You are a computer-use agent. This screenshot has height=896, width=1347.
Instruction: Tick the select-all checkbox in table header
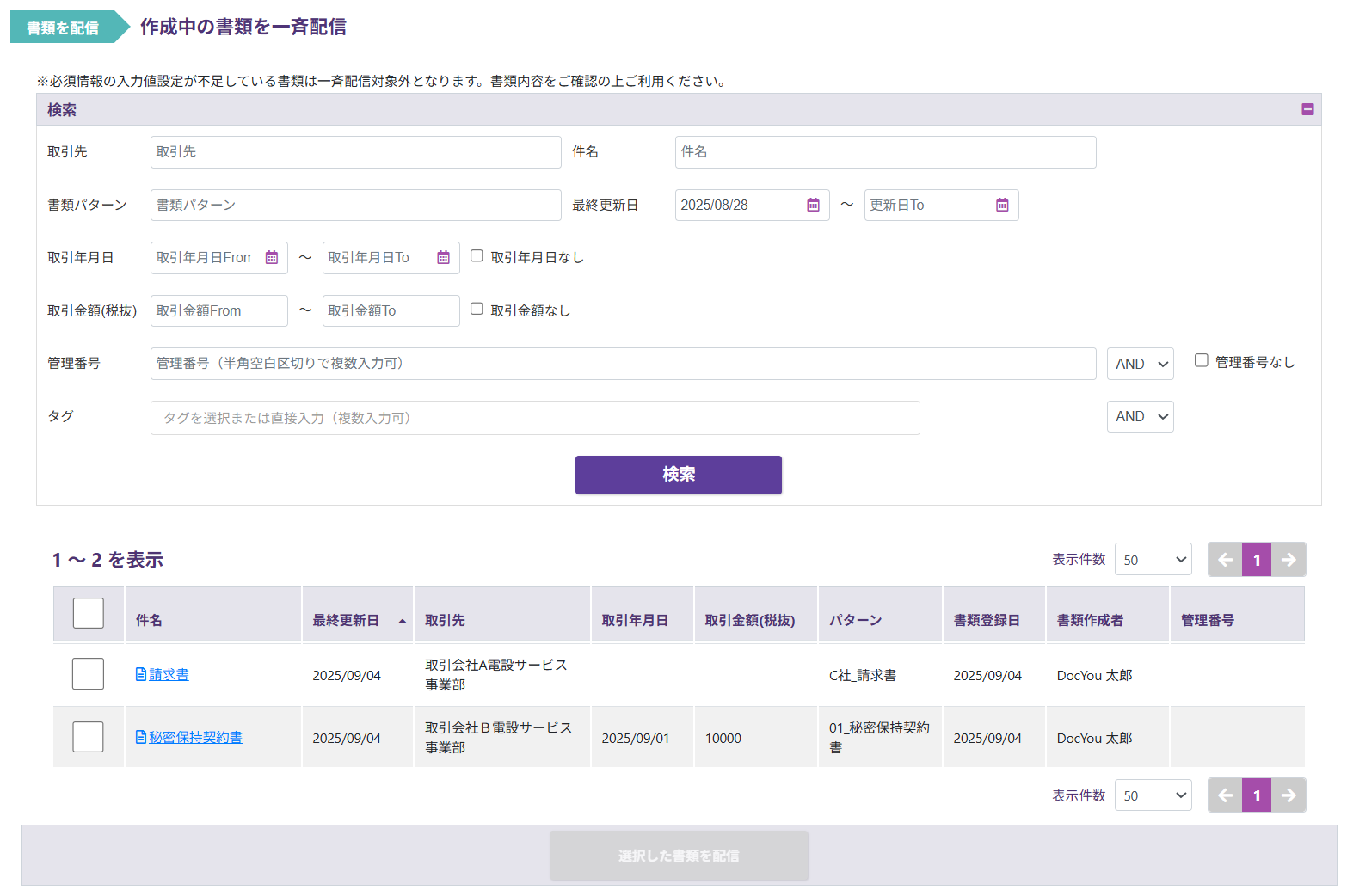(x=89, y=613)
